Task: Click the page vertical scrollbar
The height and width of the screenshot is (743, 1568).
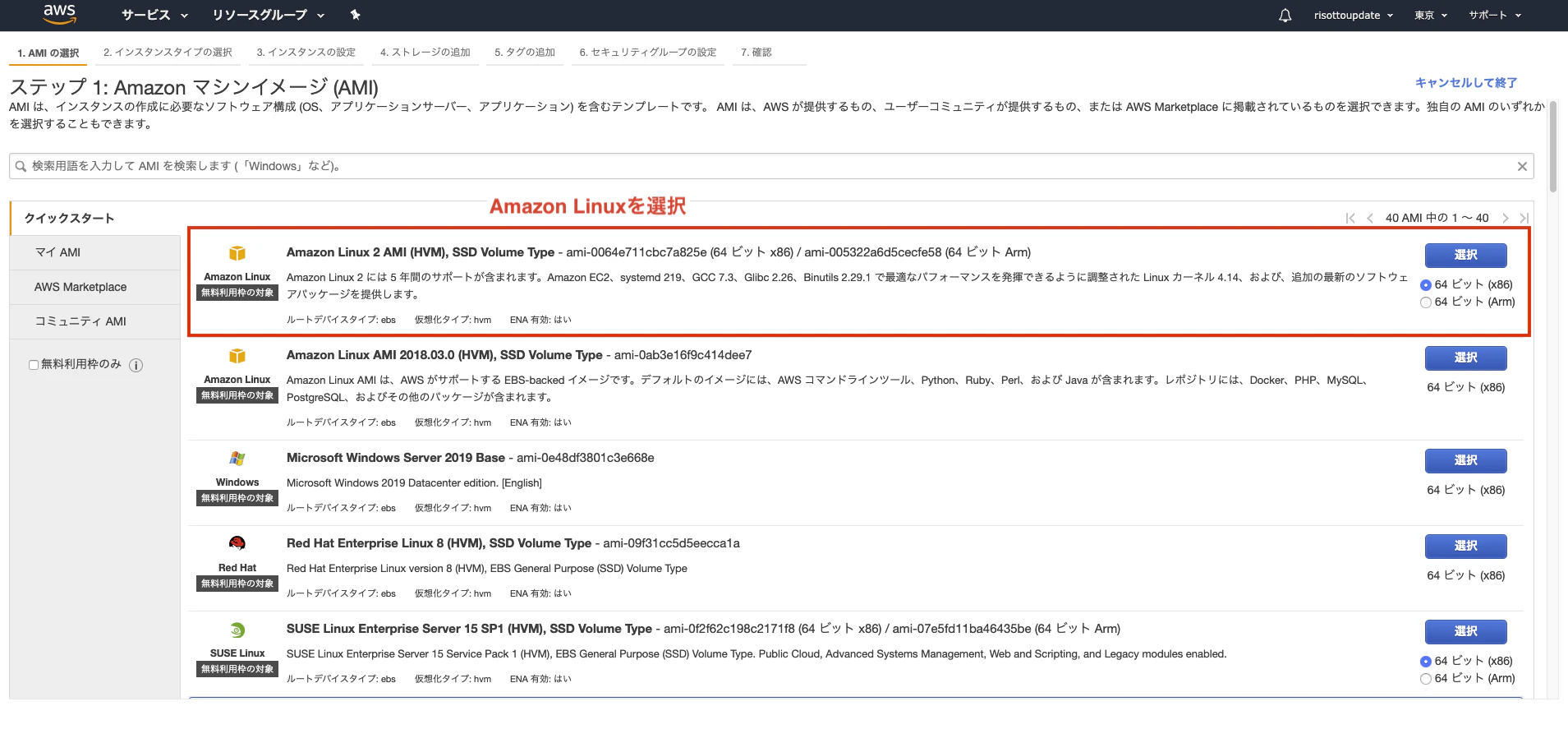Action: (x=1552, y=146)
